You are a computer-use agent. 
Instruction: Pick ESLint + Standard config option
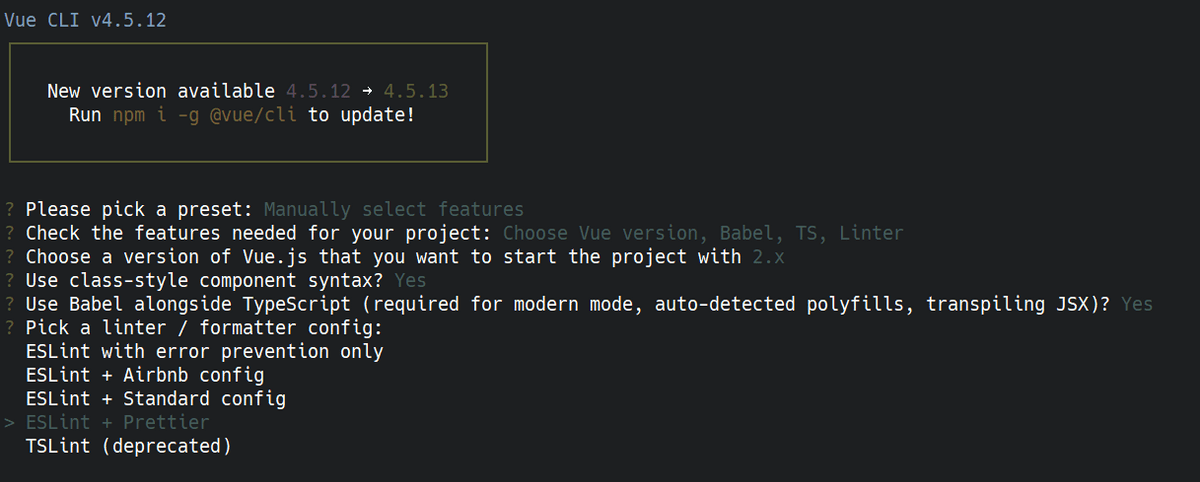point(155,398)
